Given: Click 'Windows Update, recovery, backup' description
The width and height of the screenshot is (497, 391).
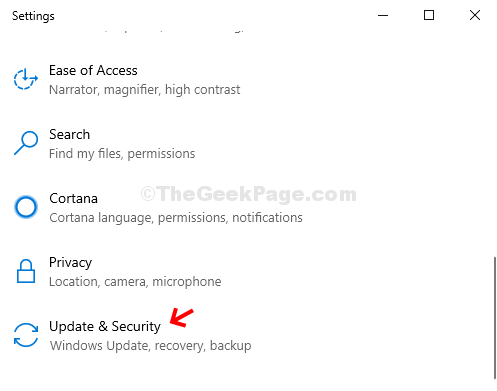Looking at the screenshot, I should pos(150,346).
